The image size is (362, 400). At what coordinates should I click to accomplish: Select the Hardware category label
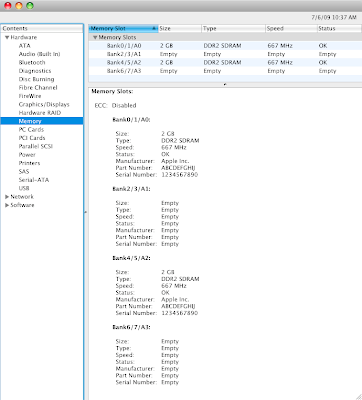coord(24,37)
